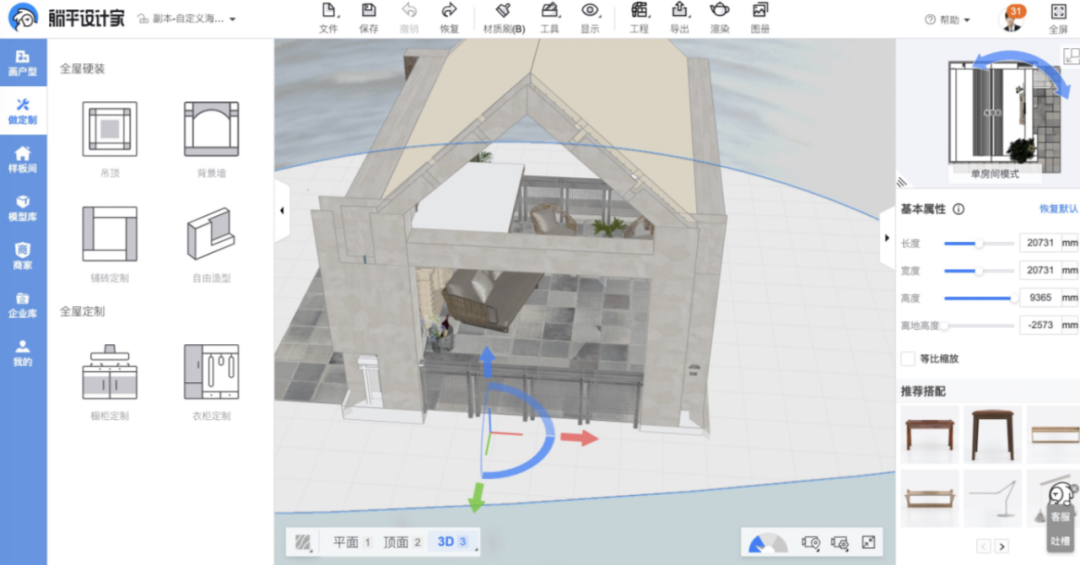Click the 离地高度 field showing -2573
The image size is (1080, 565).
point(1039,325)
